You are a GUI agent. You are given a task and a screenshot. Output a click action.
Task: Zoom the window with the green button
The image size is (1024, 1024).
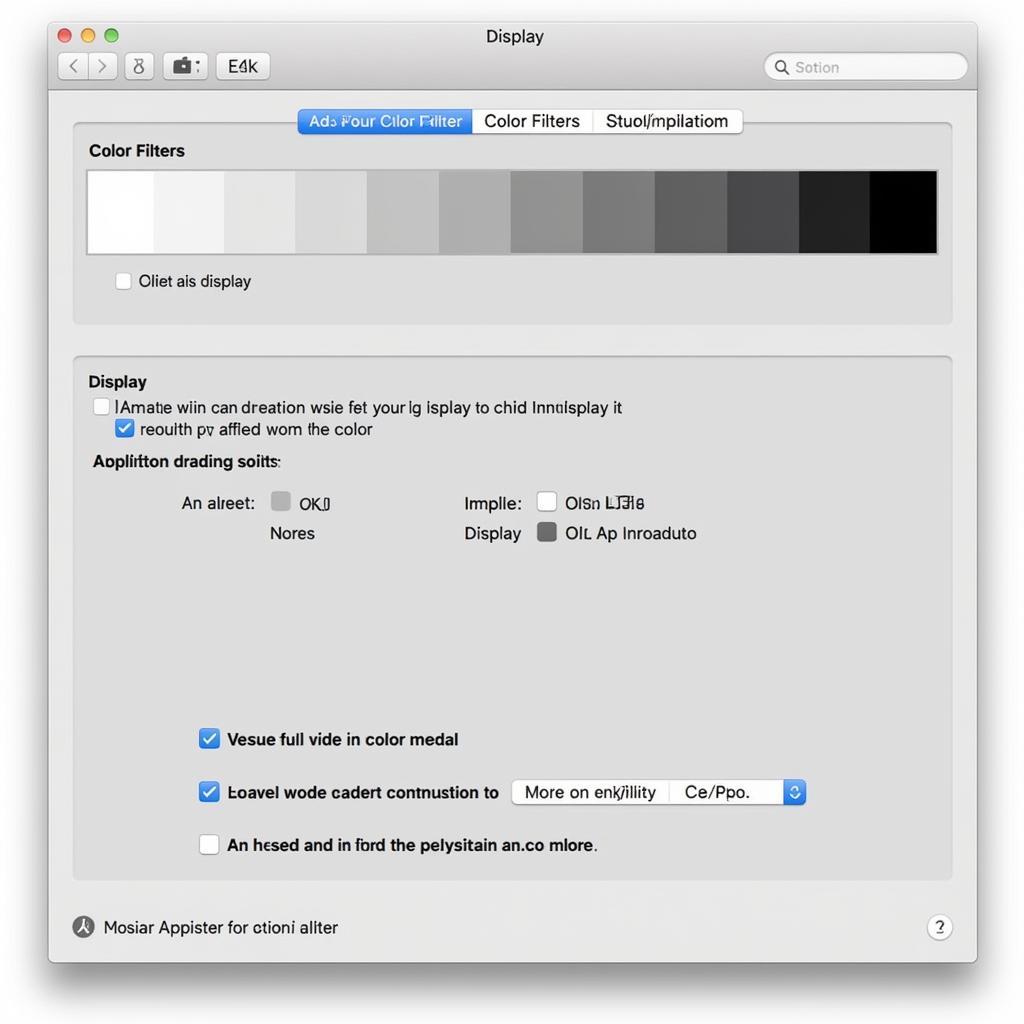click(x=112, y=35)
